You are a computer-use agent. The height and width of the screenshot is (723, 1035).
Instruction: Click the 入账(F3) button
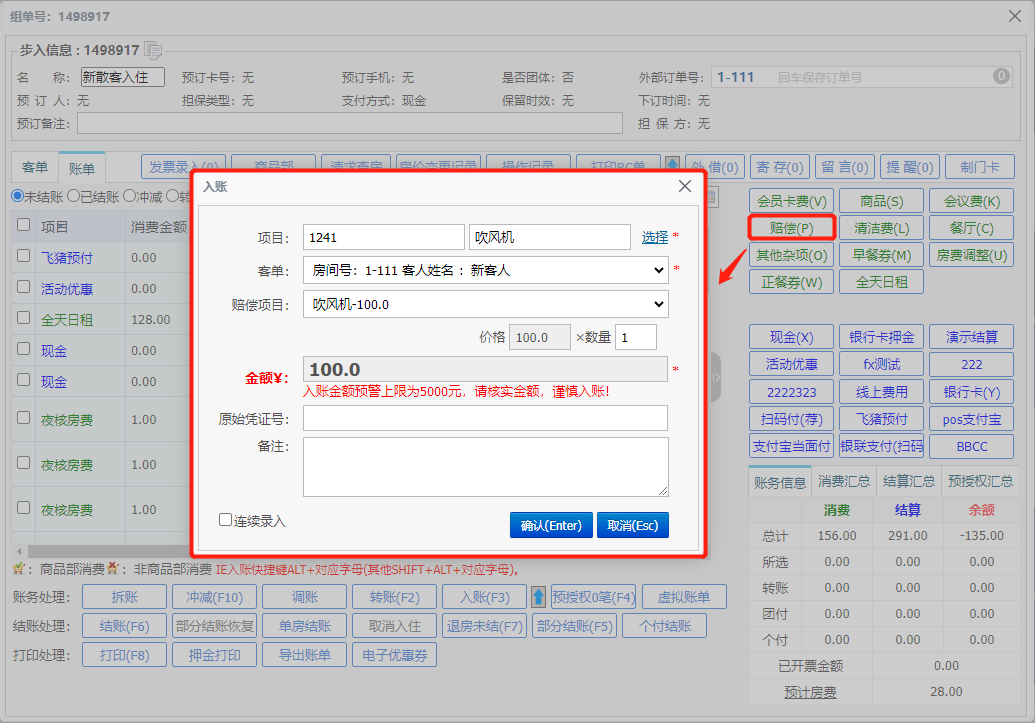[484, 597]
